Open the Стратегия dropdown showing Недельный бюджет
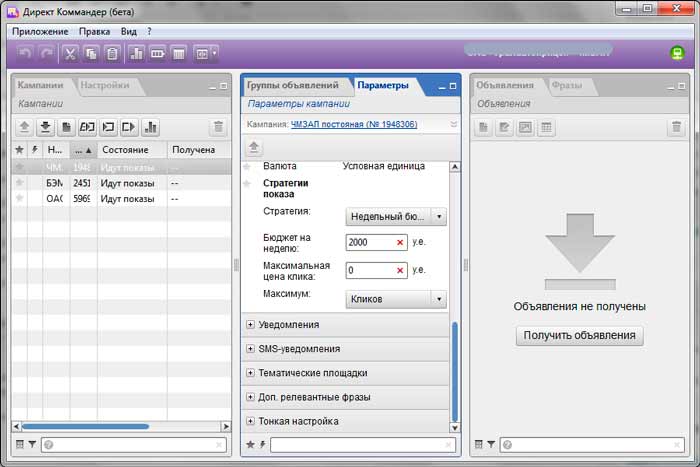This screenshot has height=467, width=700. click(395, 216)
